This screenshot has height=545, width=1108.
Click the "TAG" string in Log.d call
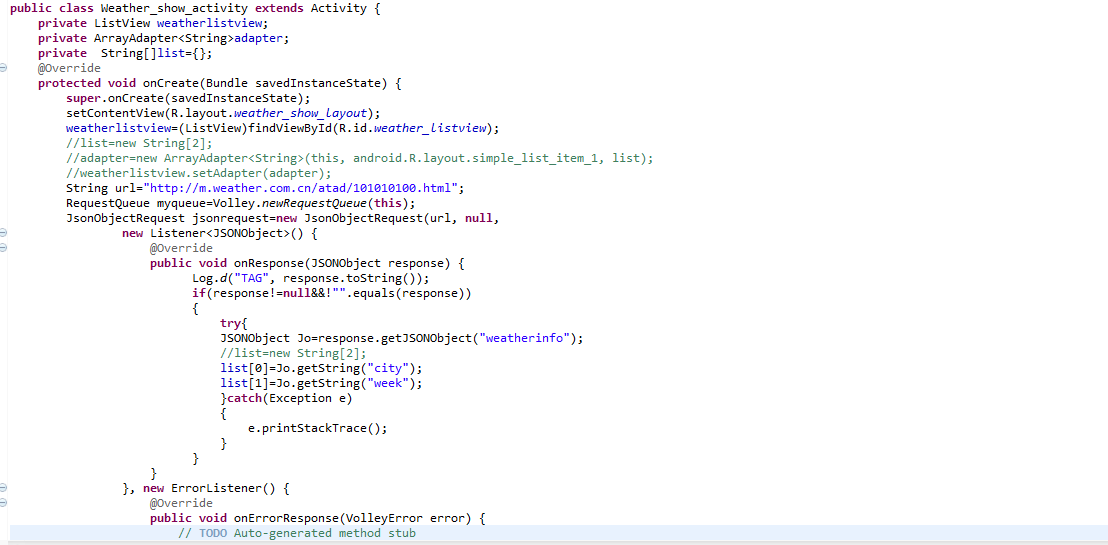pos(252,278)
